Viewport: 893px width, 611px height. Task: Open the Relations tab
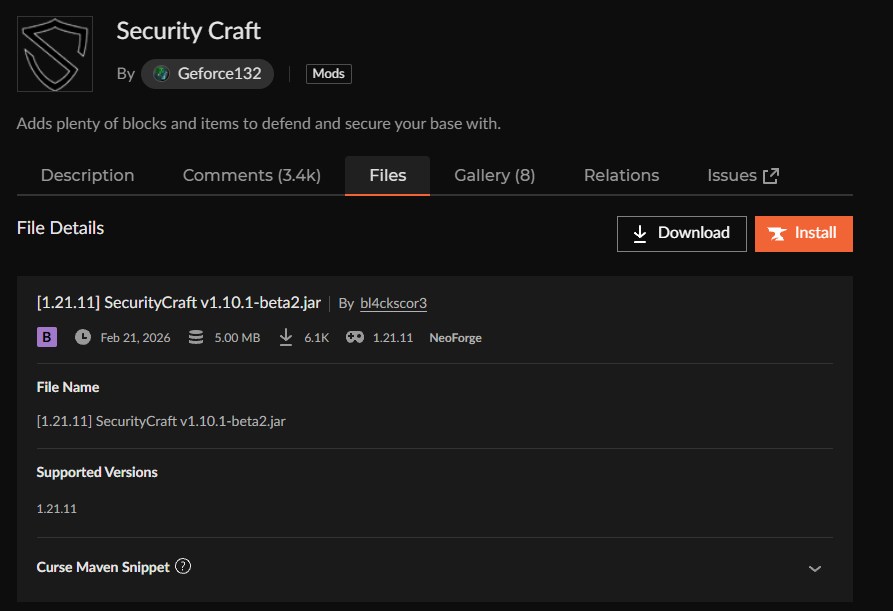[621, 175]
